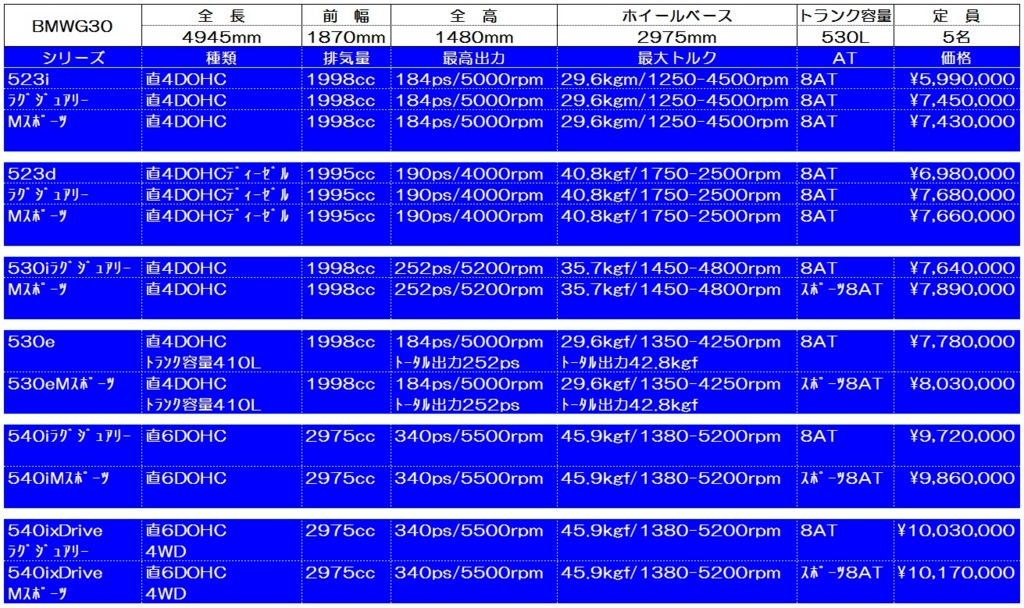Select the 最大トルク column header

pyautogui.click(x=677, y=58)
